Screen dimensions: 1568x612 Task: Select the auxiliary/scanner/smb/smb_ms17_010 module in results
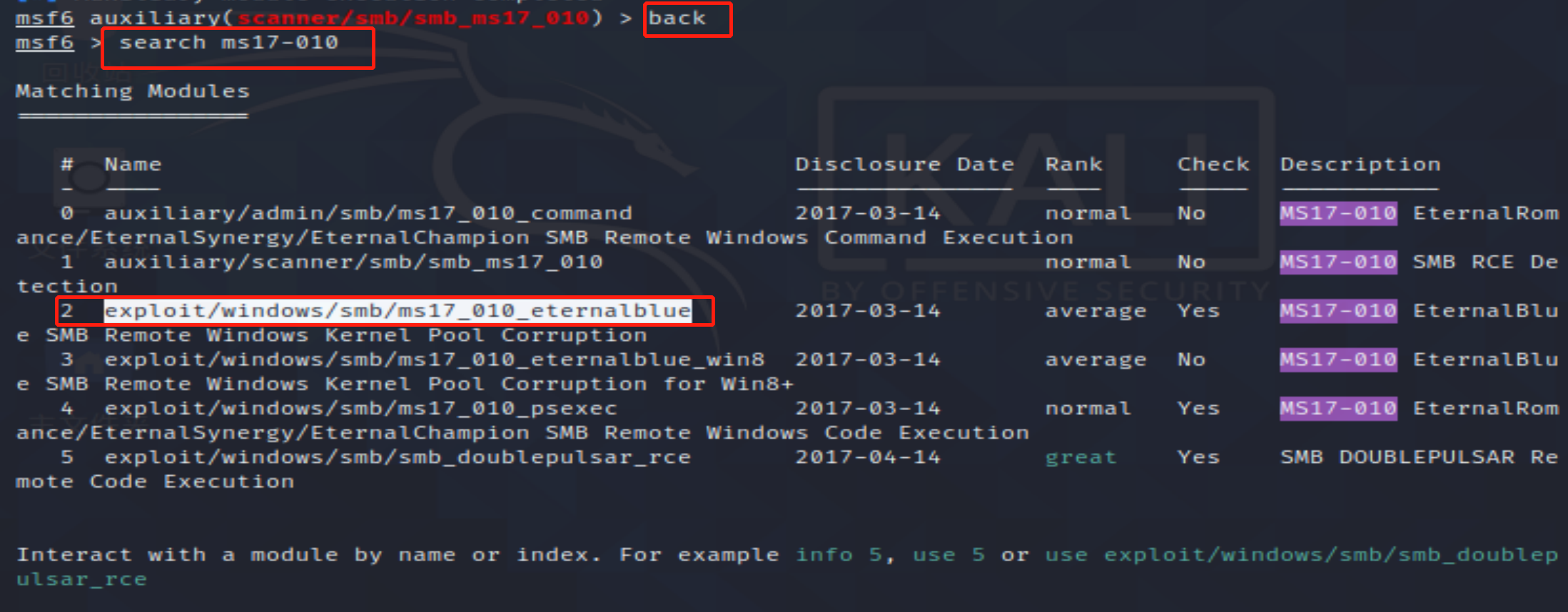tap(353, 262)
